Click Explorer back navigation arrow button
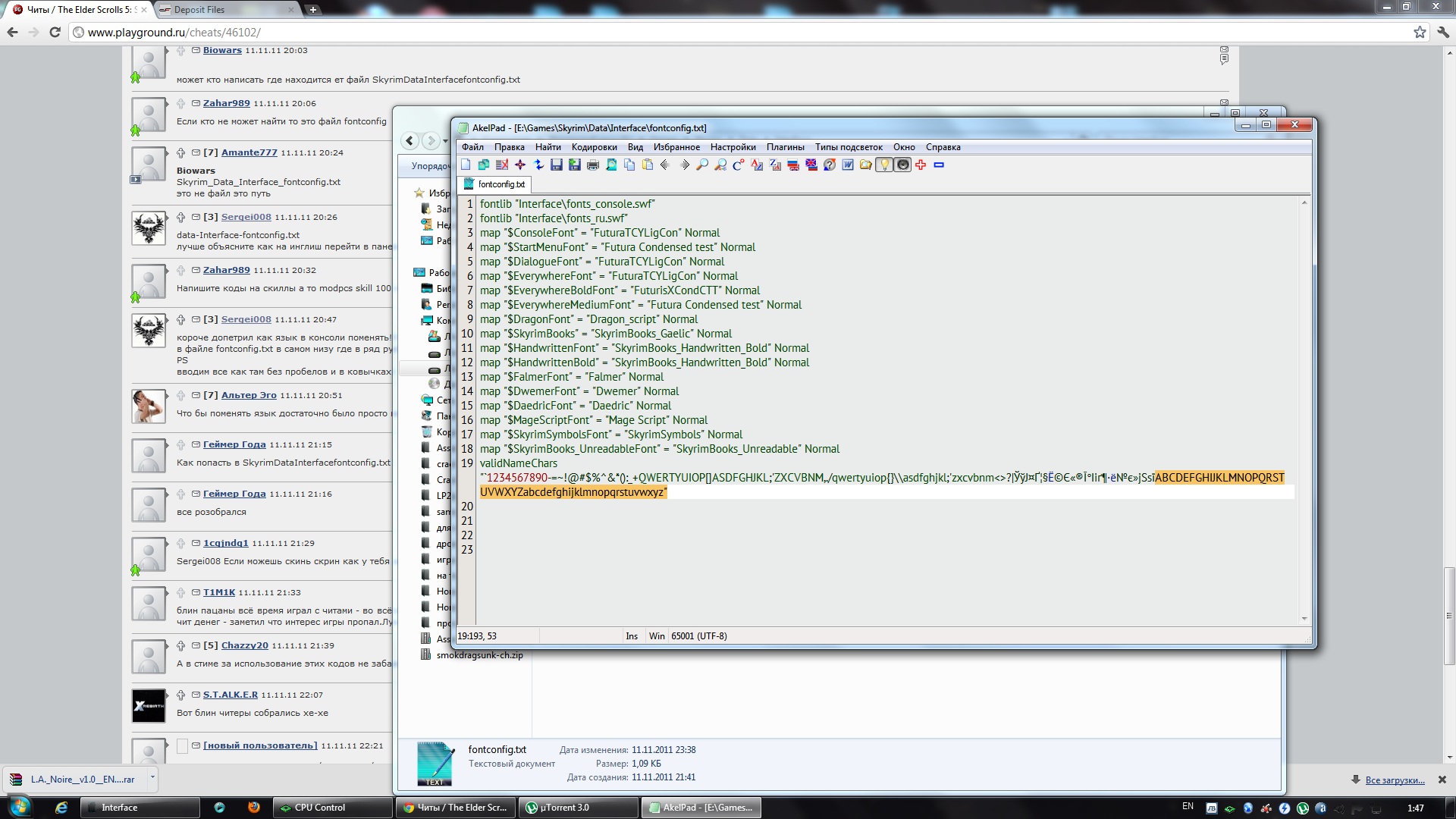Image resolution: width=1456 pixels, height=819 pixels. tap(410, 140)
